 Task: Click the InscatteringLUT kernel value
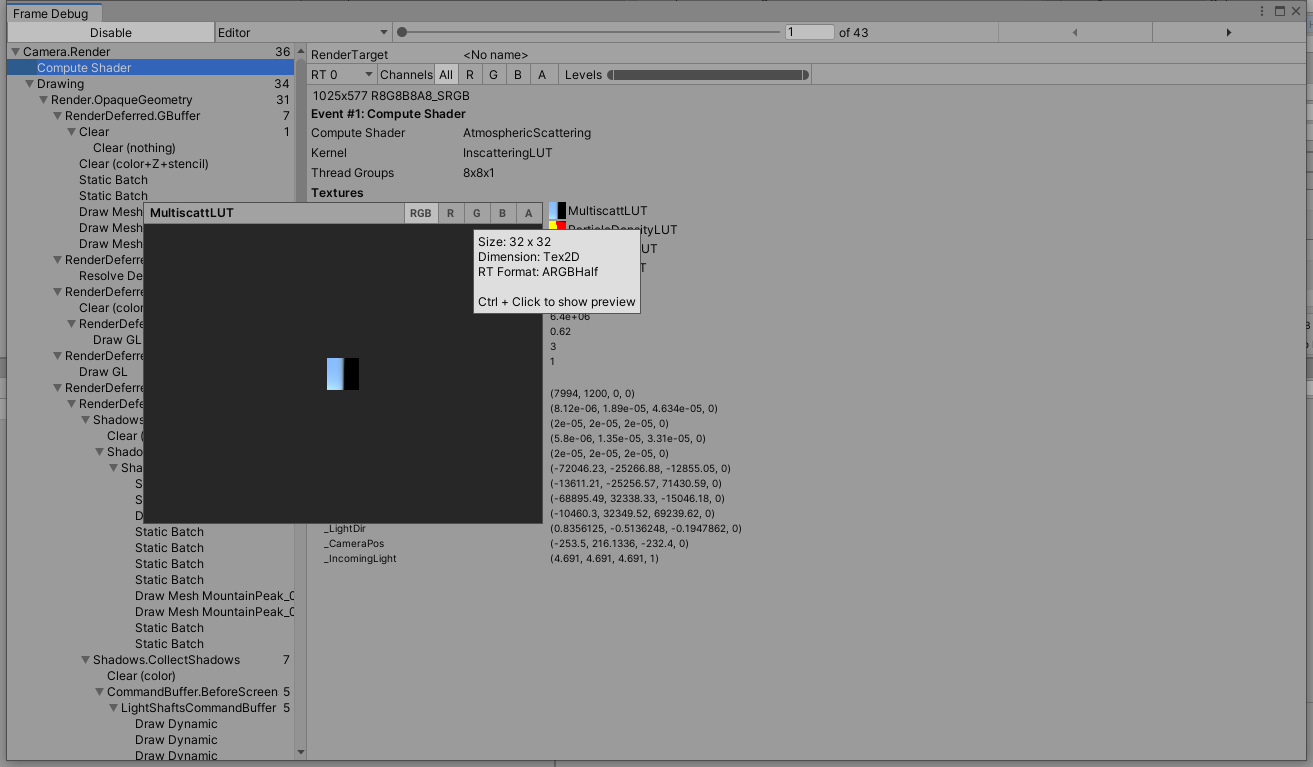click(x=508, y=153)
